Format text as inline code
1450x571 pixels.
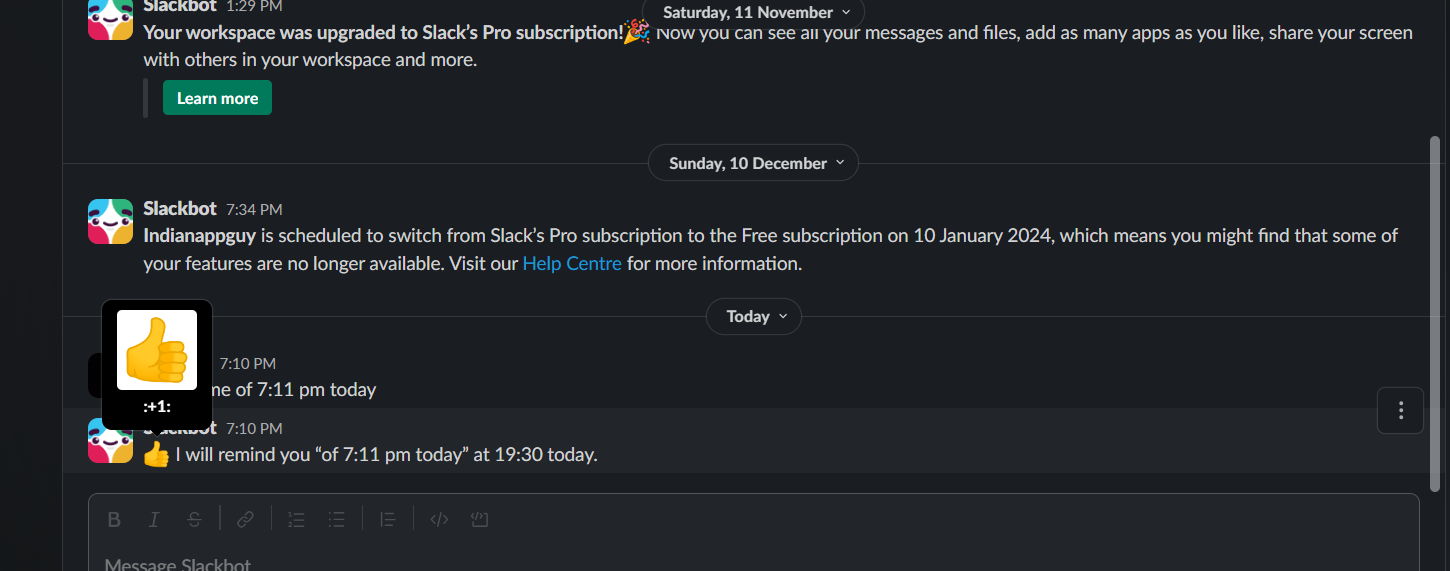coord(439,519)
